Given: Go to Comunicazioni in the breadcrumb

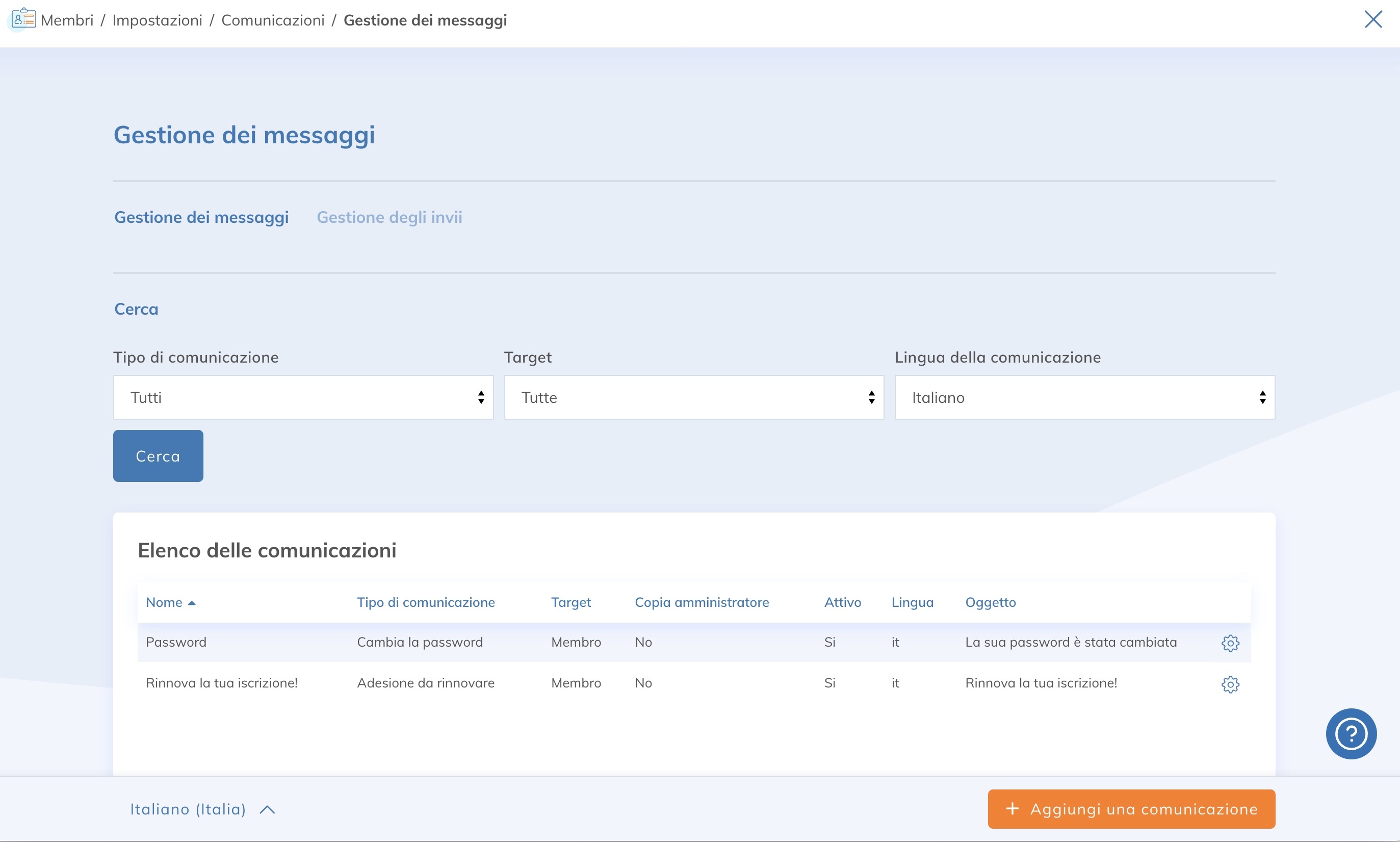Looking at the screenshot, I should (273, 20).
